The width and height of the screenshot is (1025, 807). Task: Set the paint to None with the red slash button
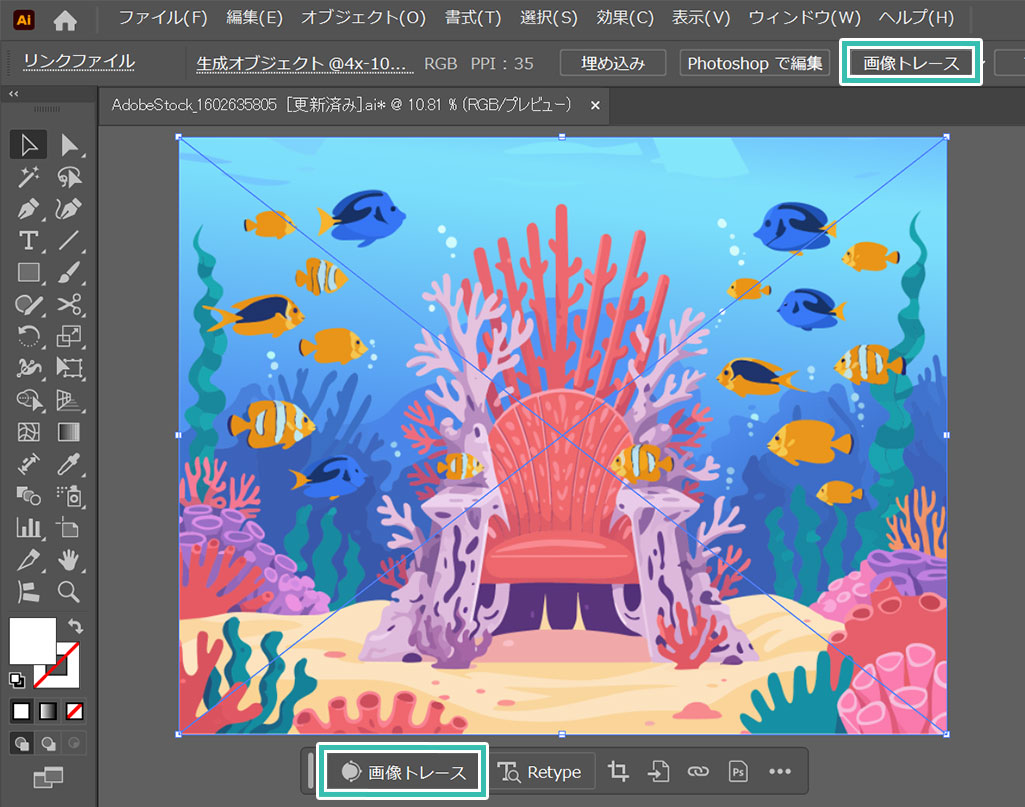74,711
